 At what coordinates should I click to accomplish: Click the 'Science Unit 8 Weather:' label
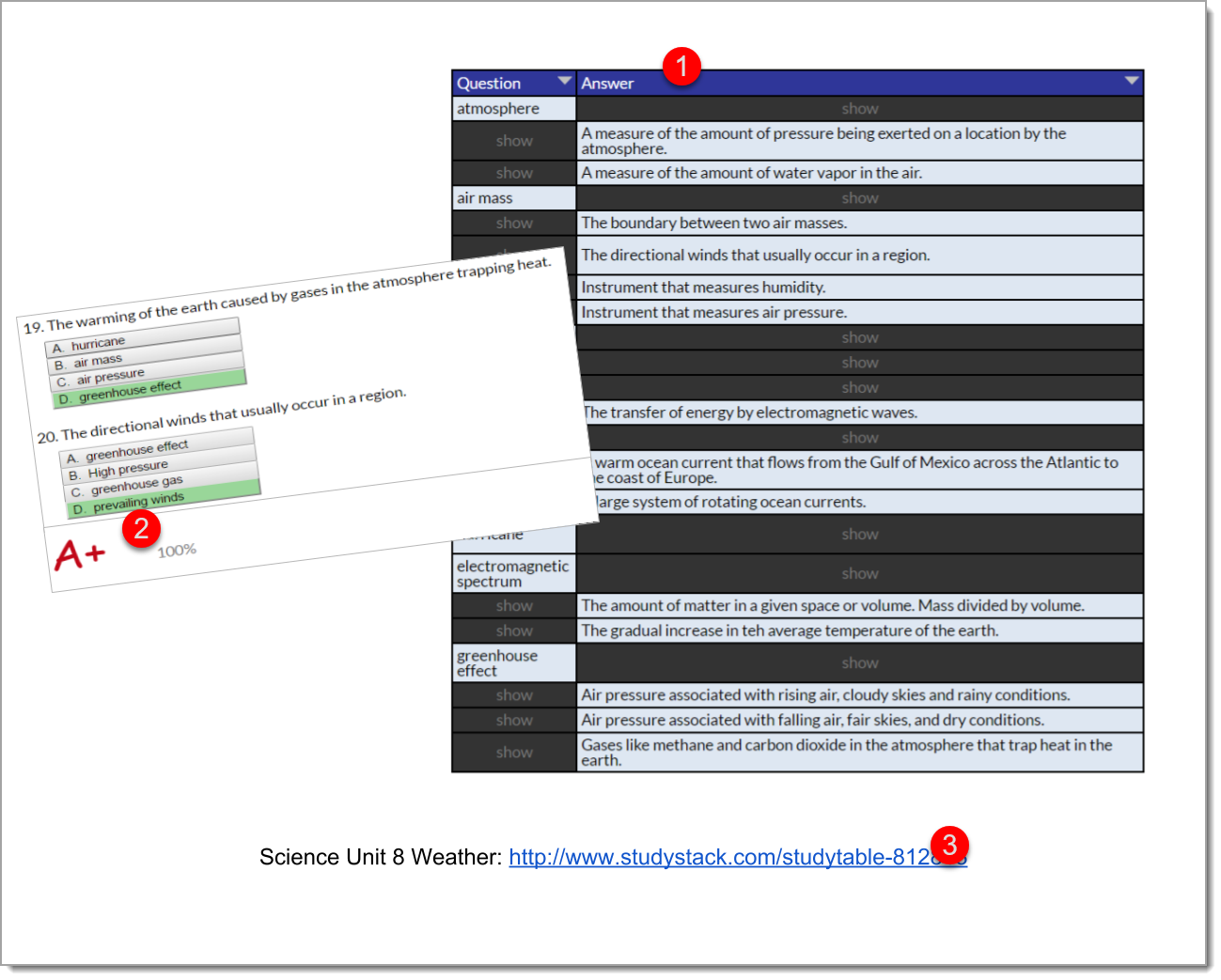pos(381,857)
